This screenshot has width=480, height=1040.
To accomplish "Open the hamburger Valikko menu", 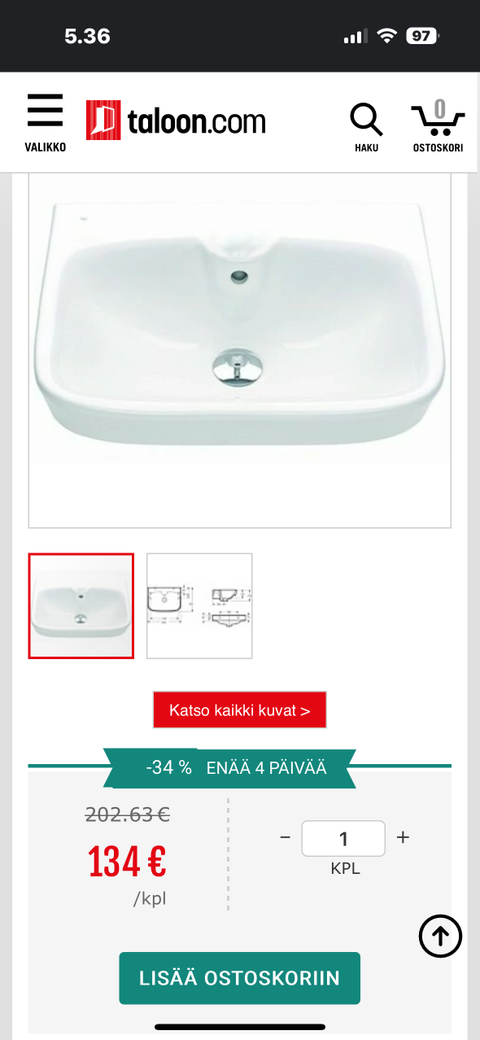I will coord(45,123).
